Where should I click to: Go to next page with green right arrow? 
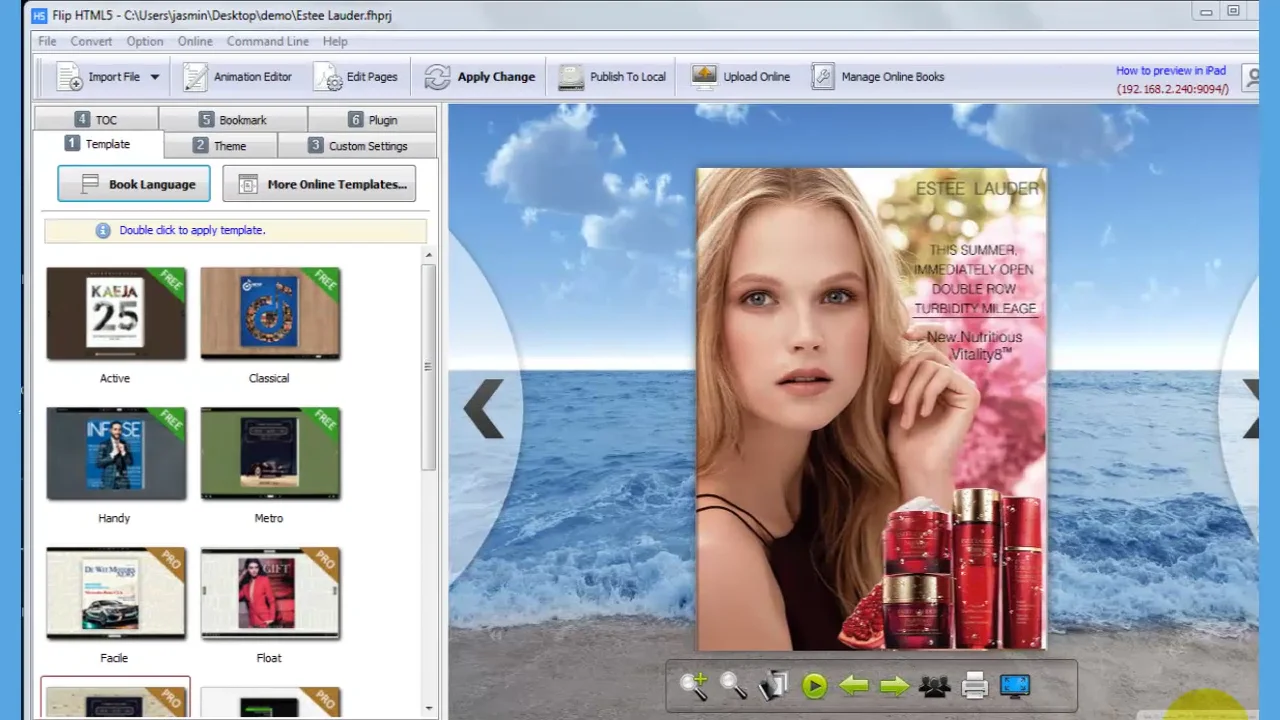click(x=894, y=686)
